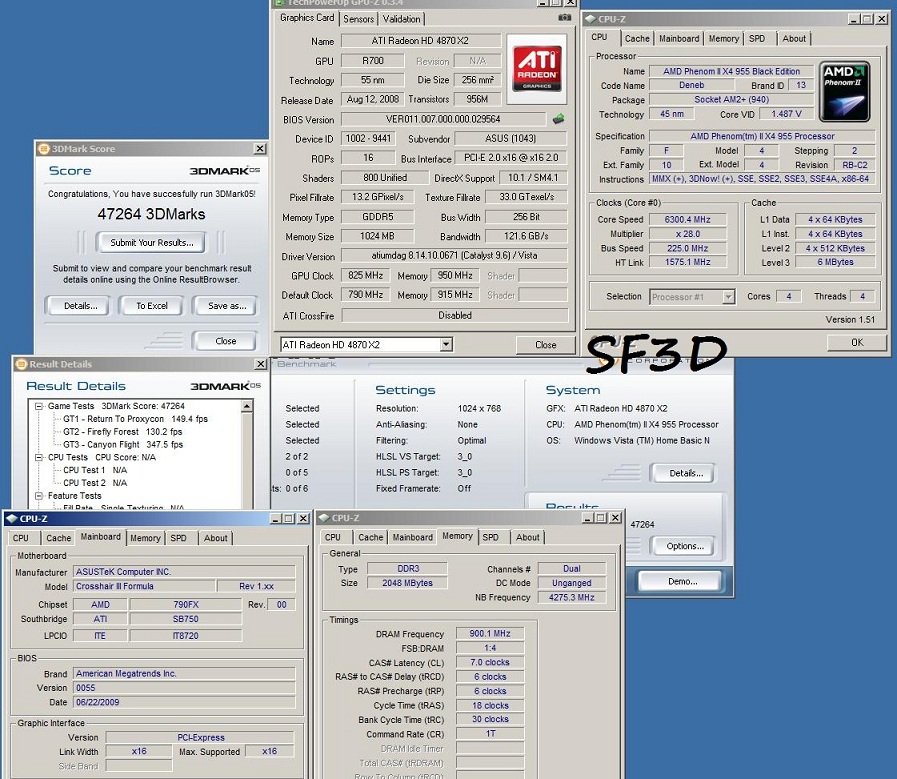Open Cache tab in Memory CPU-Z window

(x=371, y=537)
